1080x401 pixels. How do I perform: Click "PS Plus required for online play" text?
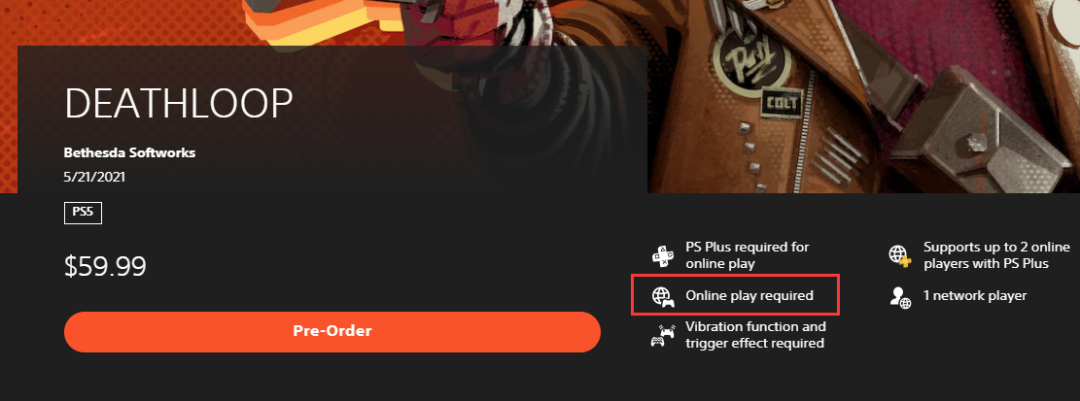pyautogui.click(x=747, y=255)
